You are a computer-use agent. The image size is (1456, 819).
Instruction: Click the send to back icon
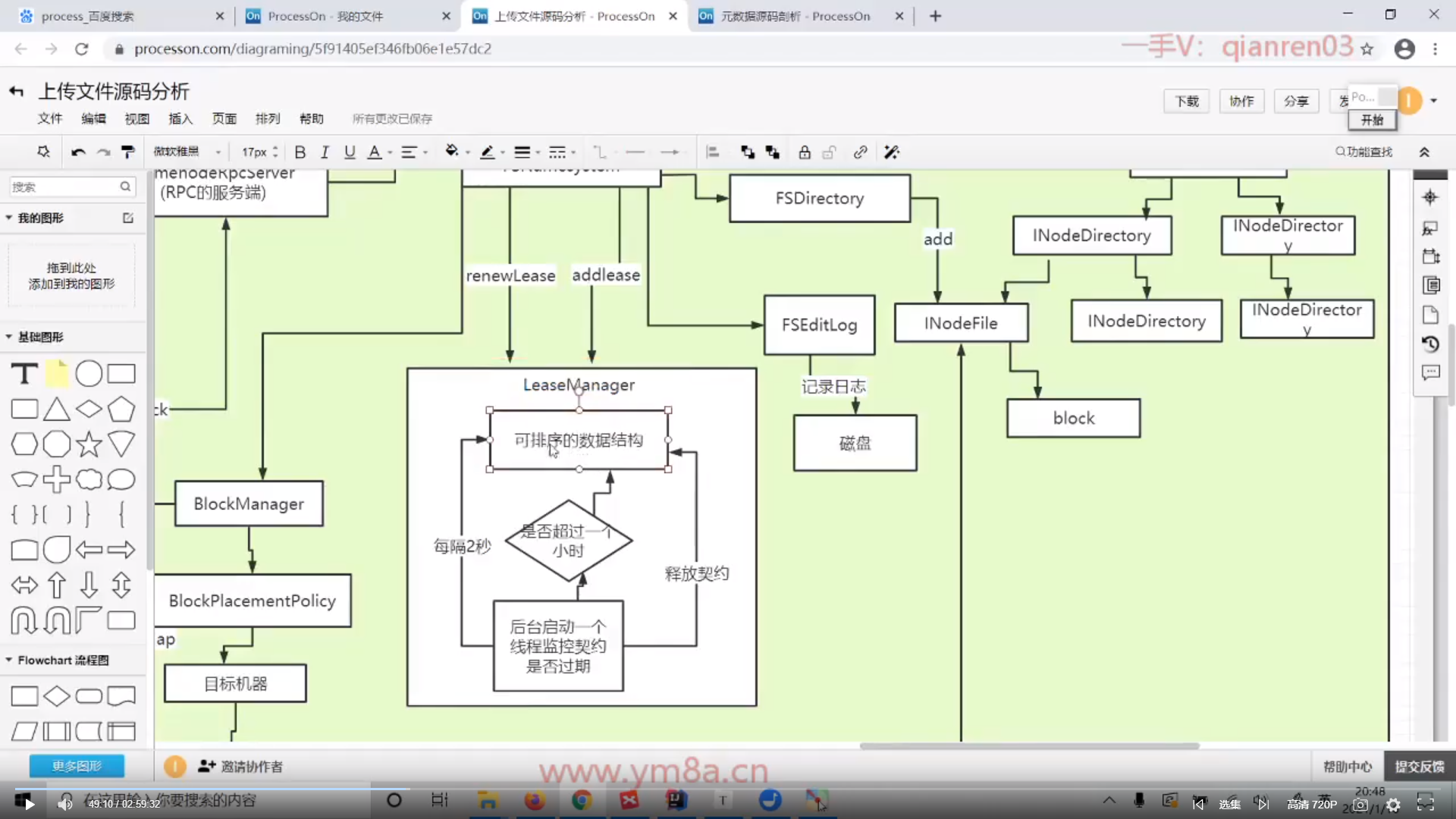773,152
